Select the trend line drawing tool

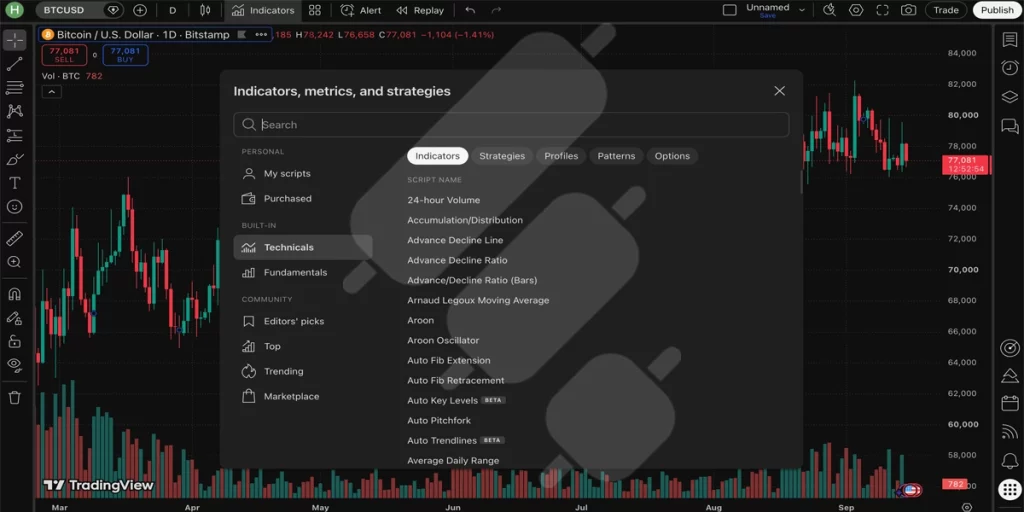pyautogui.click(x=14, y=63)
